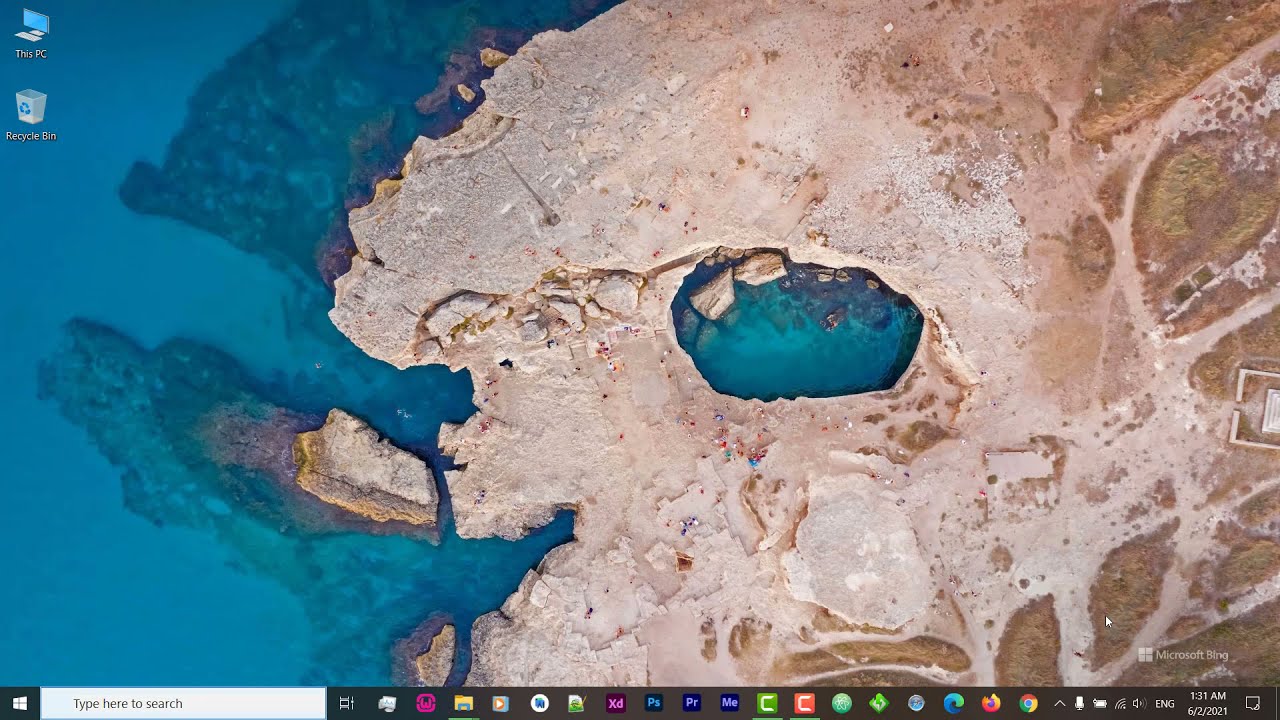Open Task View from the taskbar
1280x720 pixels.
tap(347, 703)
